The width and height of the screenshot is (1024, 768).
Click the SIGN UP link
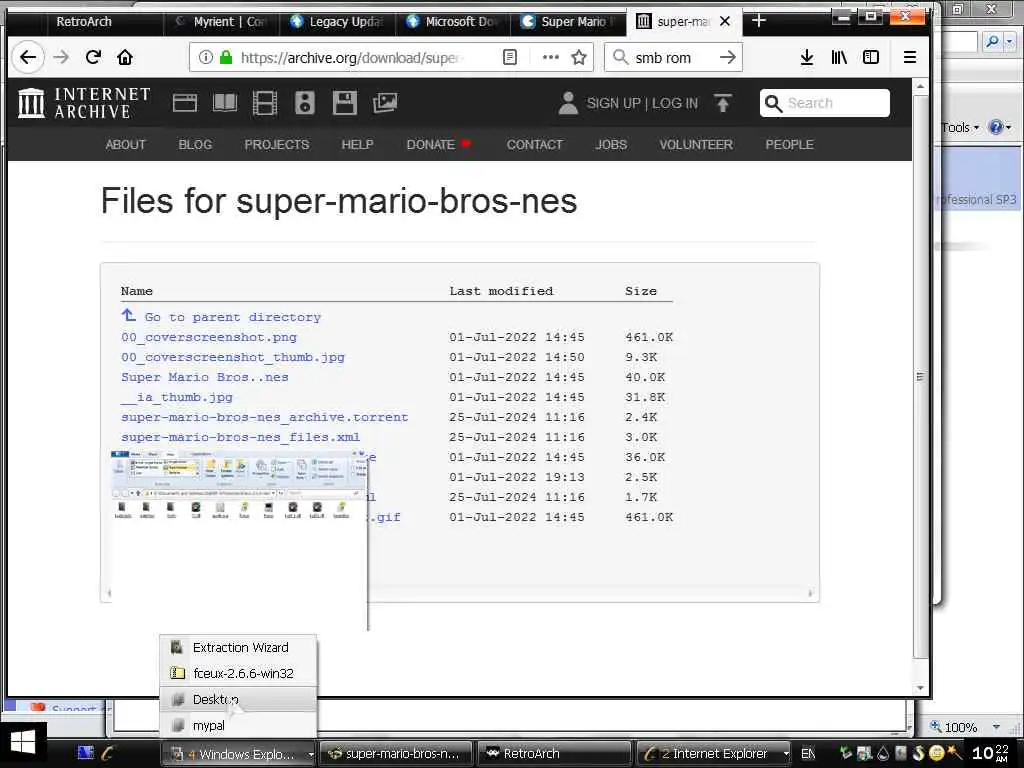[613, 103]
